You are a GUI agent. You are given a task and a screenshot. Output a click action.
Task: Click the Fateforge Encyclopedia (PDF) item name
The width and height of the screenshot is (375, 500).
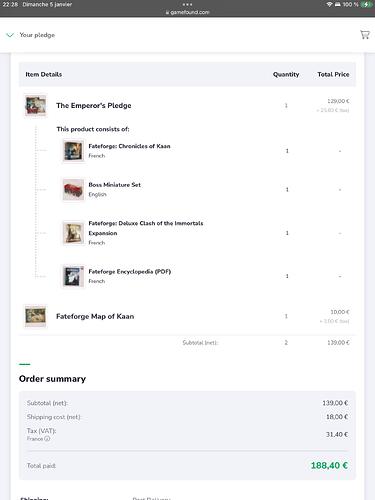(x=130, y=272)
